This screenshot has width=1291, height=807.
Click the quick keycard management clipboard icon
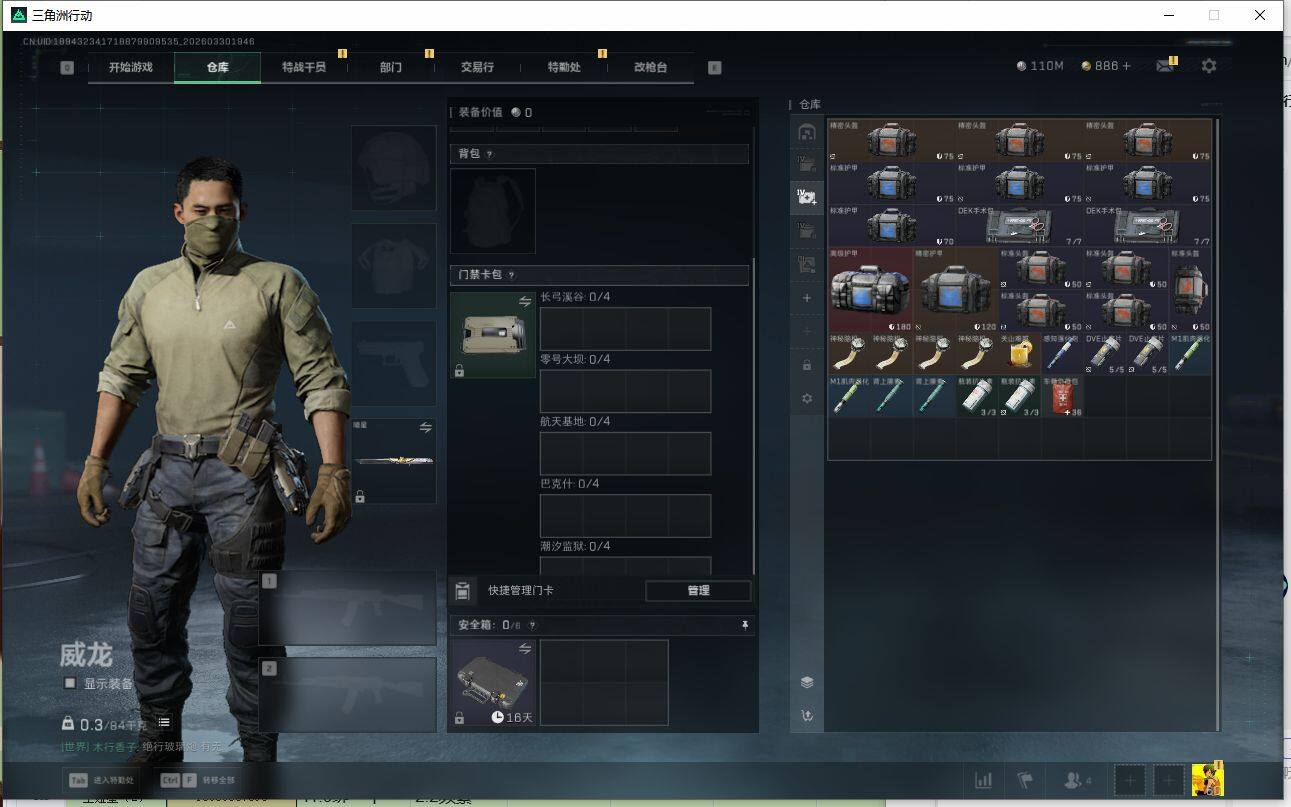point(463,591)
